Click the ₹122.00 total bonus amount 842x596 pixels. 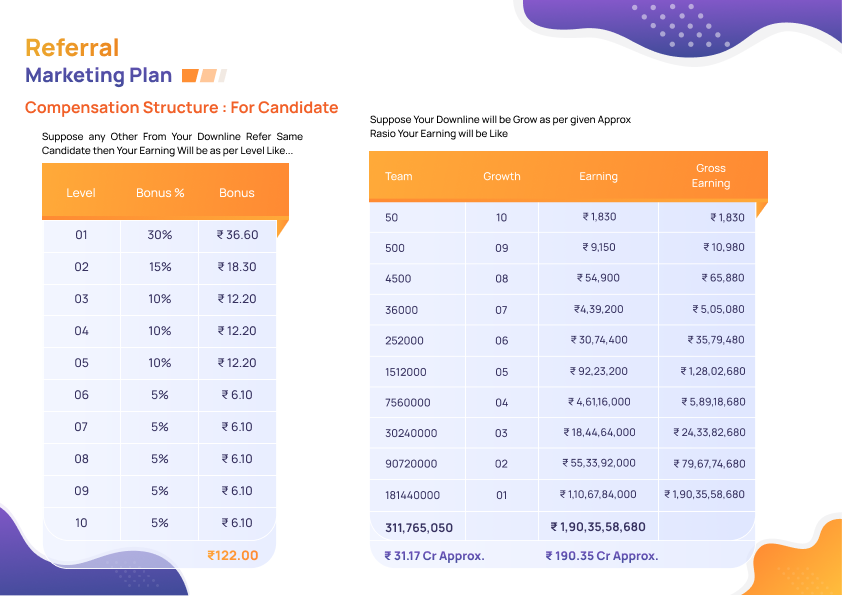pyautogui.click(x=233, y=555)
